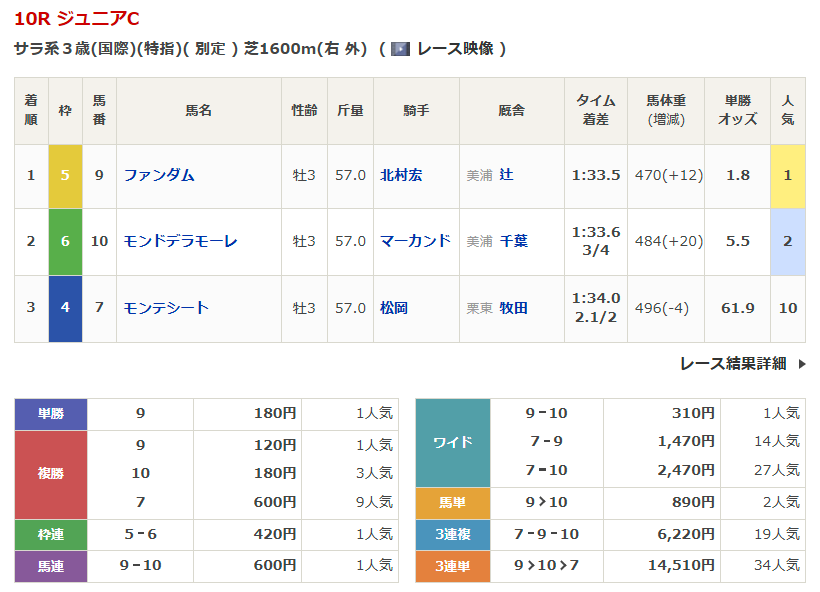This screenshot has height=592, width=820.
Task: Click the 10R ジュニアC race title
Action: coord(77,19)
